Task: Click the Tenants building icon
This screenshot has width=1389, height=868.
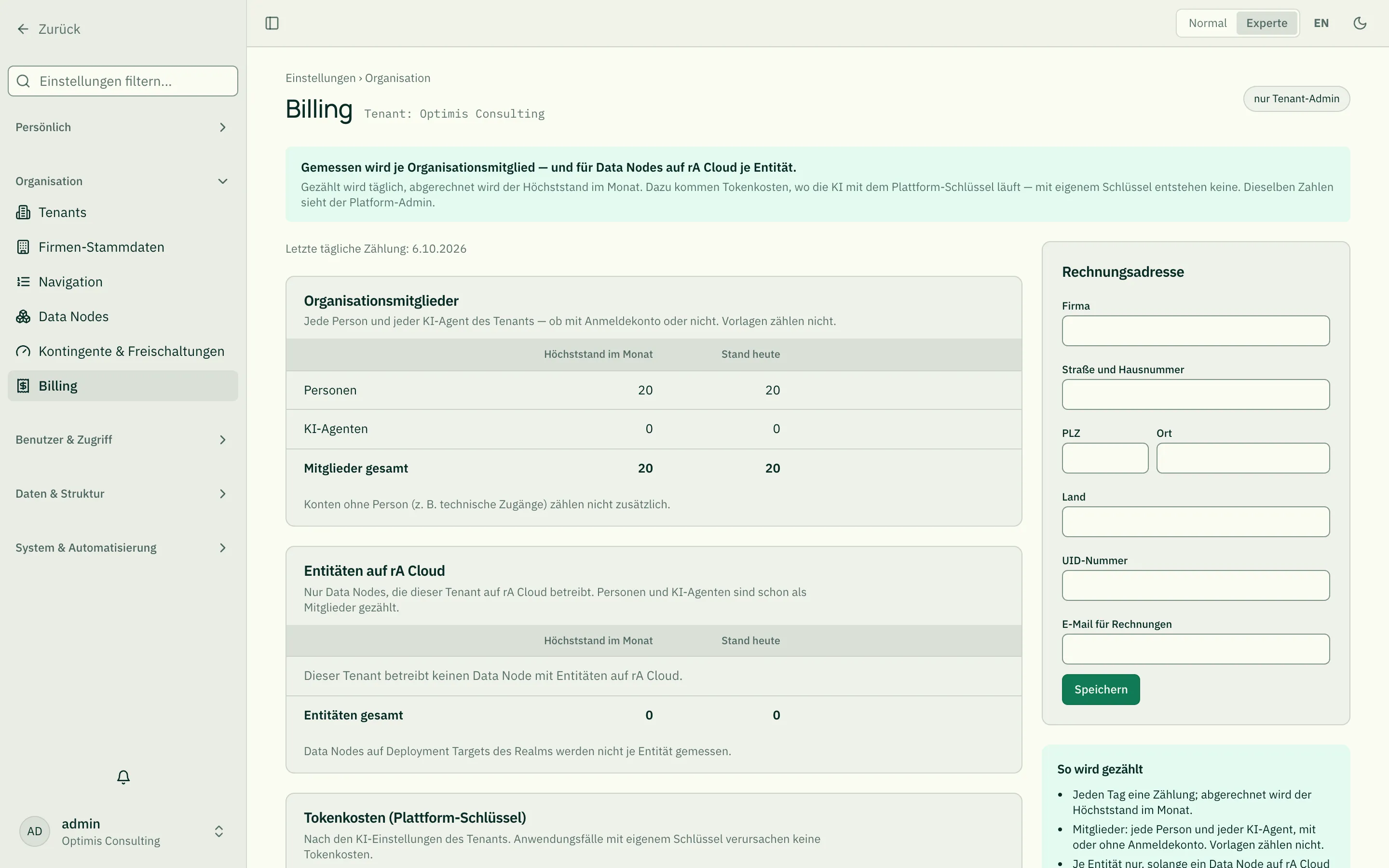Action: click(23, 212)
